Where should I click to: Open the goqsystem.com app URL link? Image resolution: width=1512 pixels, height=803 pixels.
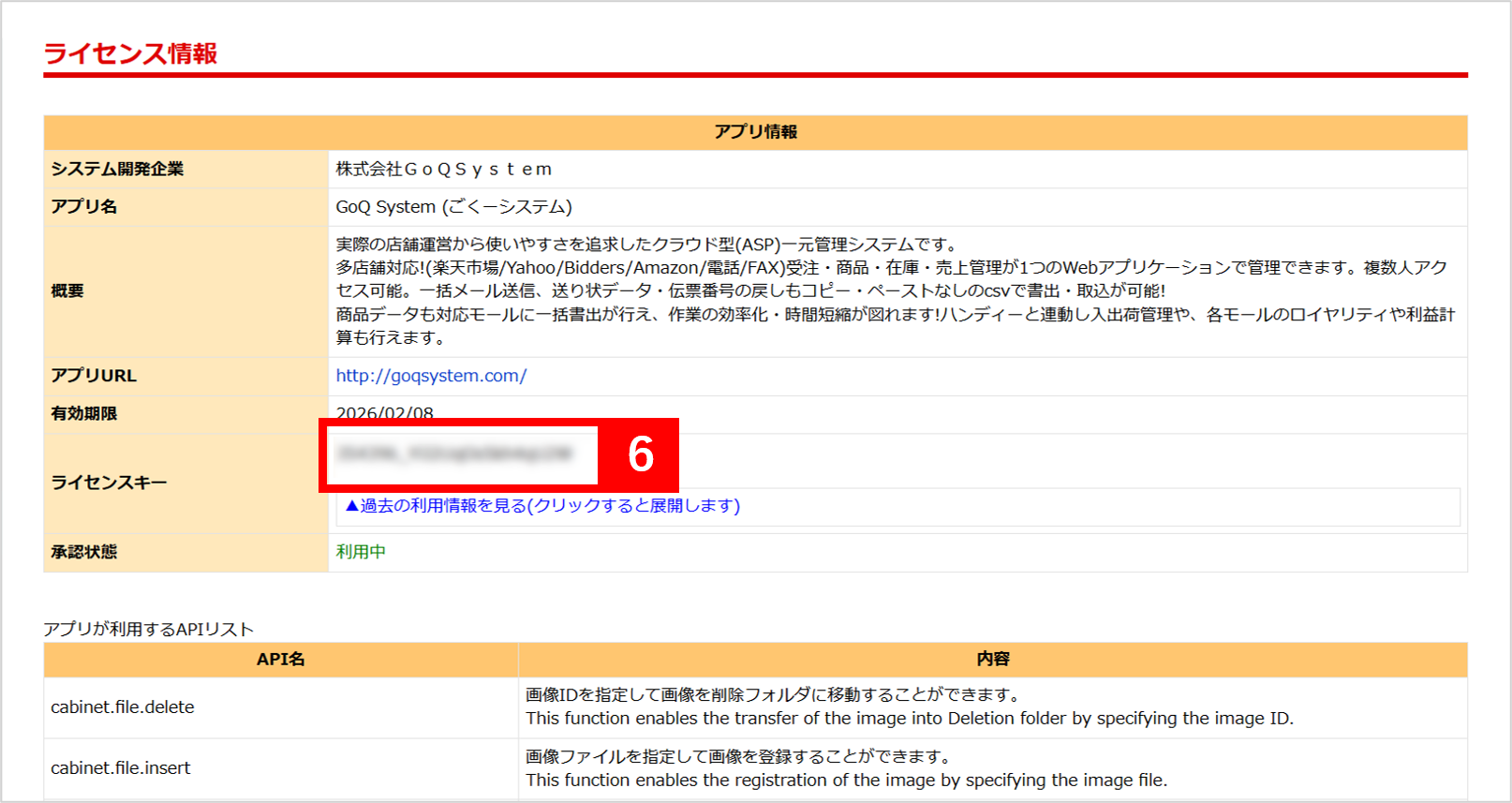431,376
